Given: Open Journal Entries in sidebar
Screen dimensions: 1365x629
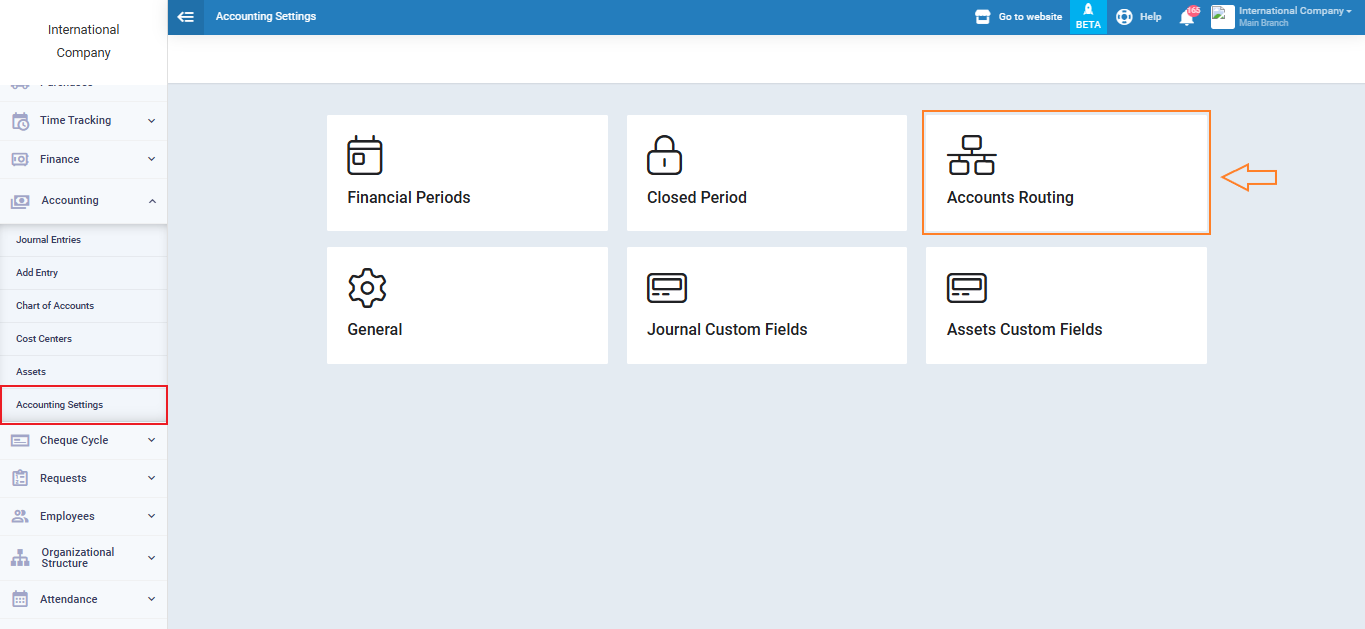Looking at the screenshot, I should [48, 240].
